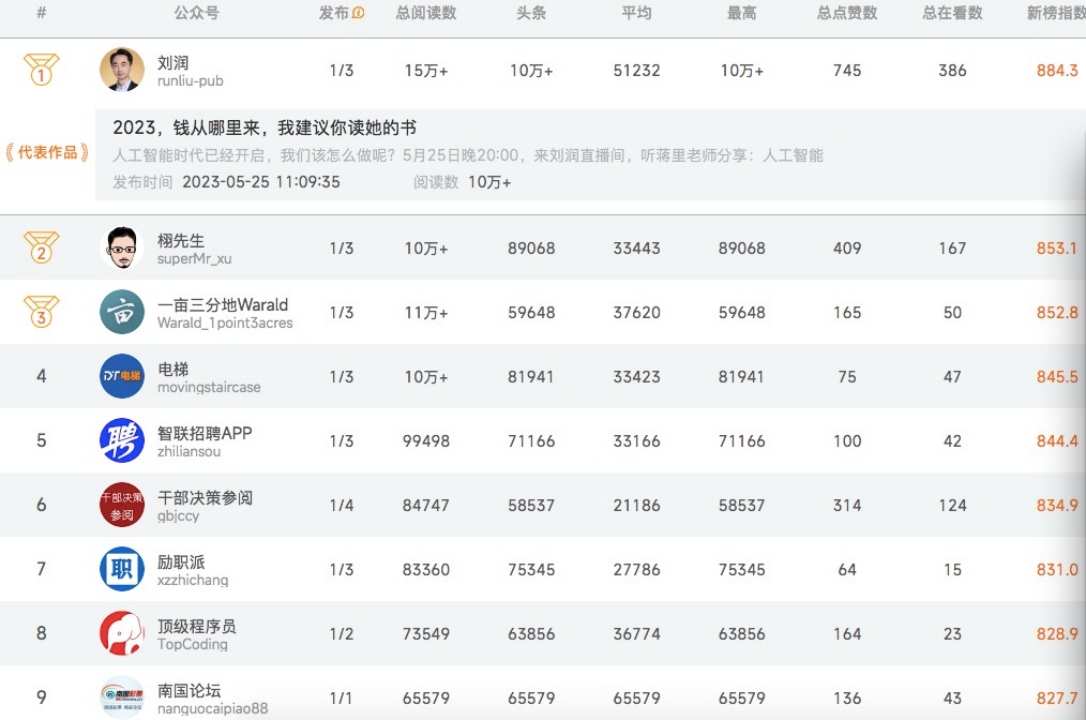This screenshot has width=1086, height=720.
Task: Sort by 平均 column header
Action: pos(637,12)
